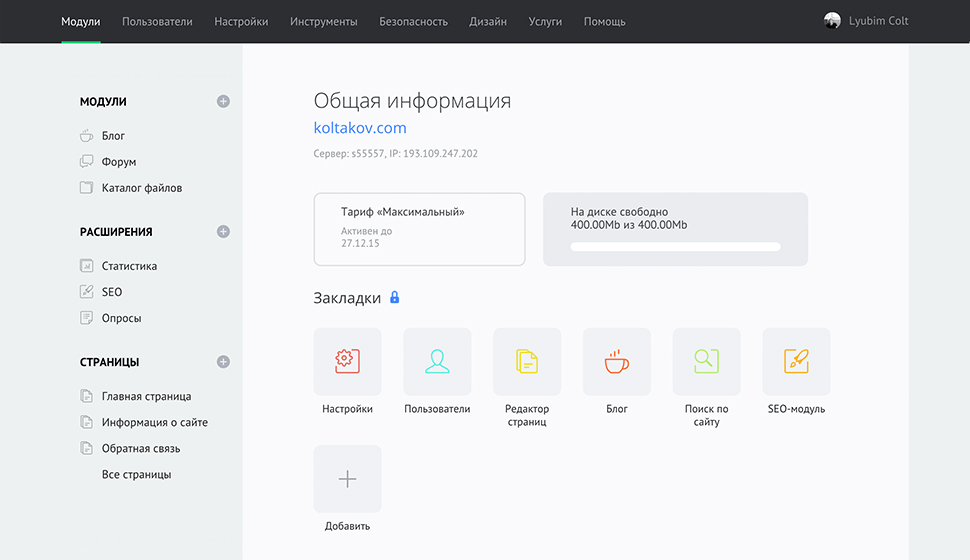The width and height of the screenshot is (970, 560).
Task: Open the Блог coffee cup bookmark tile
Action: pos(617,361)
